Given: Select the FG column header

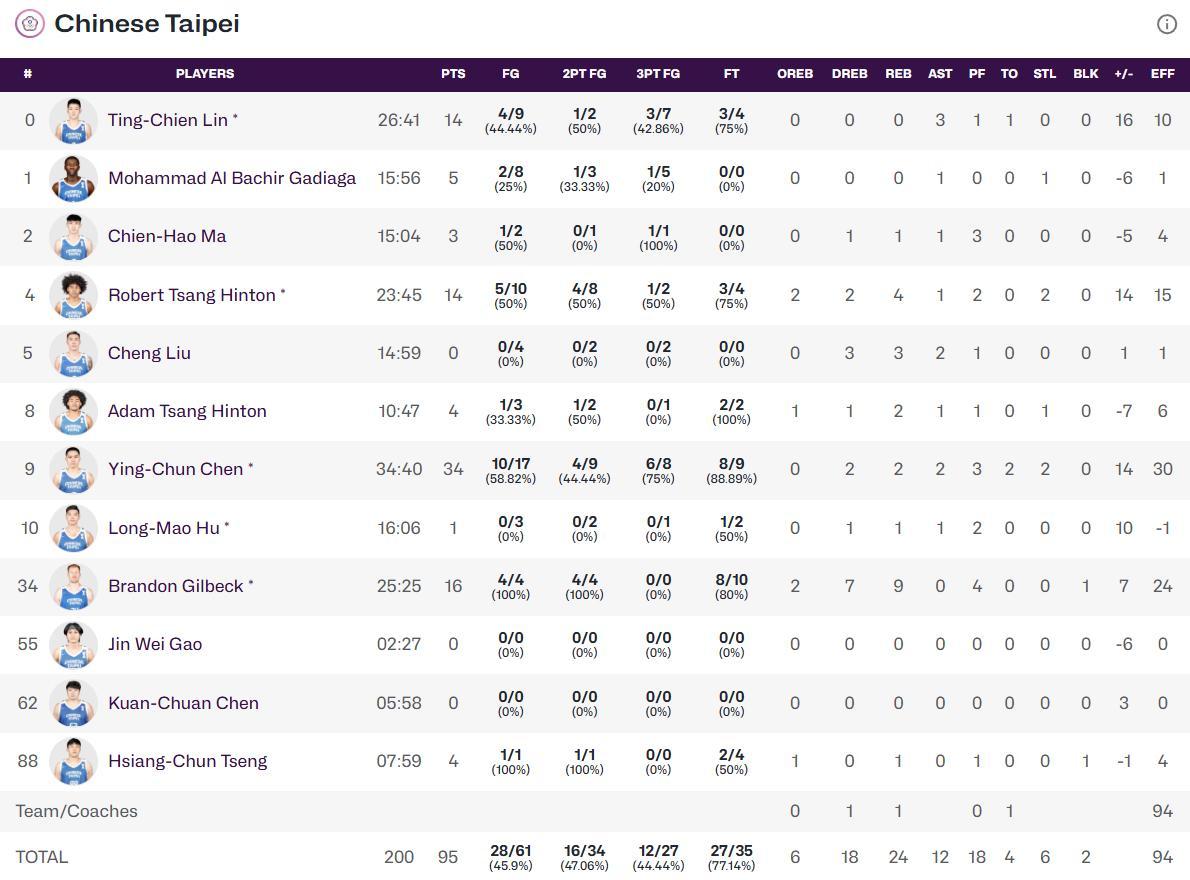Looking at the screenshot, I should 511,74.
